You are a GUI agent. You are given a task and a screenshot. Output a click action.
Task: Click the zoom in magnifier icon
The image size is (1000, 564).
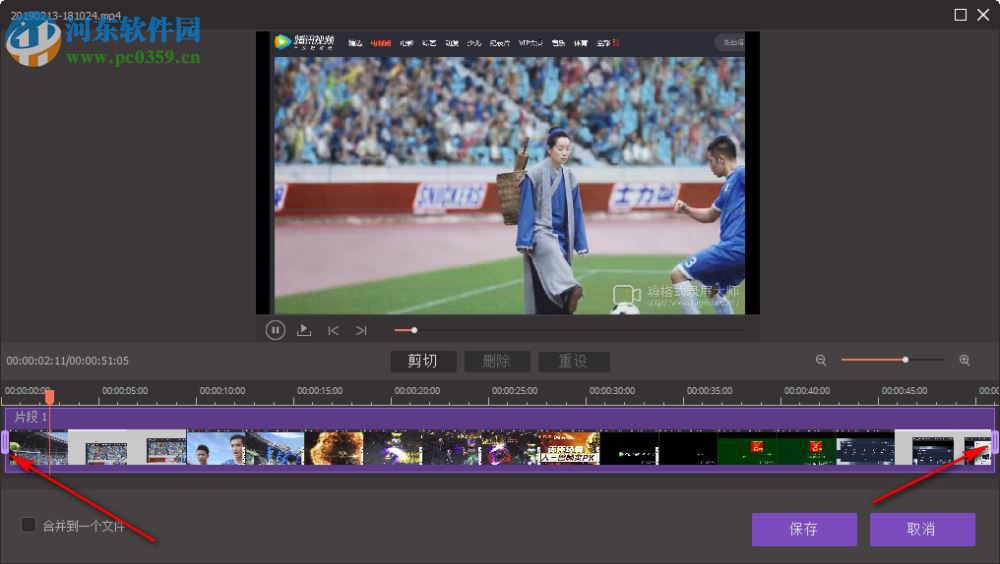(965, 360)
